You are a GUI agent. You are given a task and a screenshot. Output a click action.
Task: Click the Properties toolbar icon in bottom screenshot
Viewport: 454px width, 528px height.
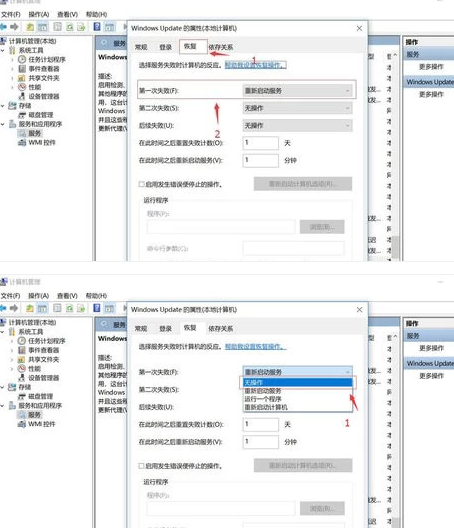point(58,308)
